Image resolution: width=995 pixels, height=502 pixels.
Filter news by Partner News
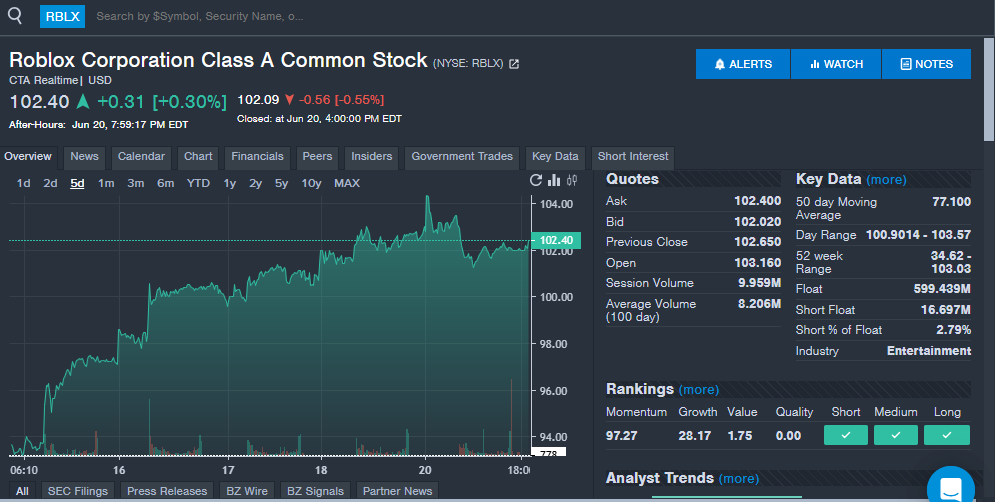click(397, 491)
